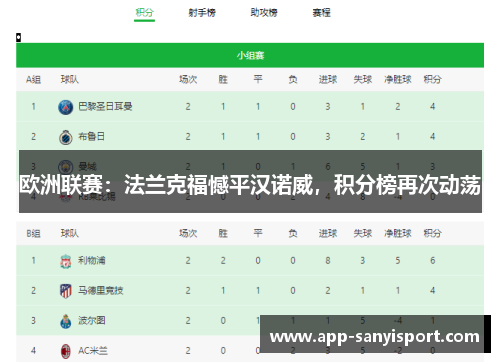This screenshot has height=362, width=500.
Task: Click 胜 header in group B table
Action: tap(223, 233)
